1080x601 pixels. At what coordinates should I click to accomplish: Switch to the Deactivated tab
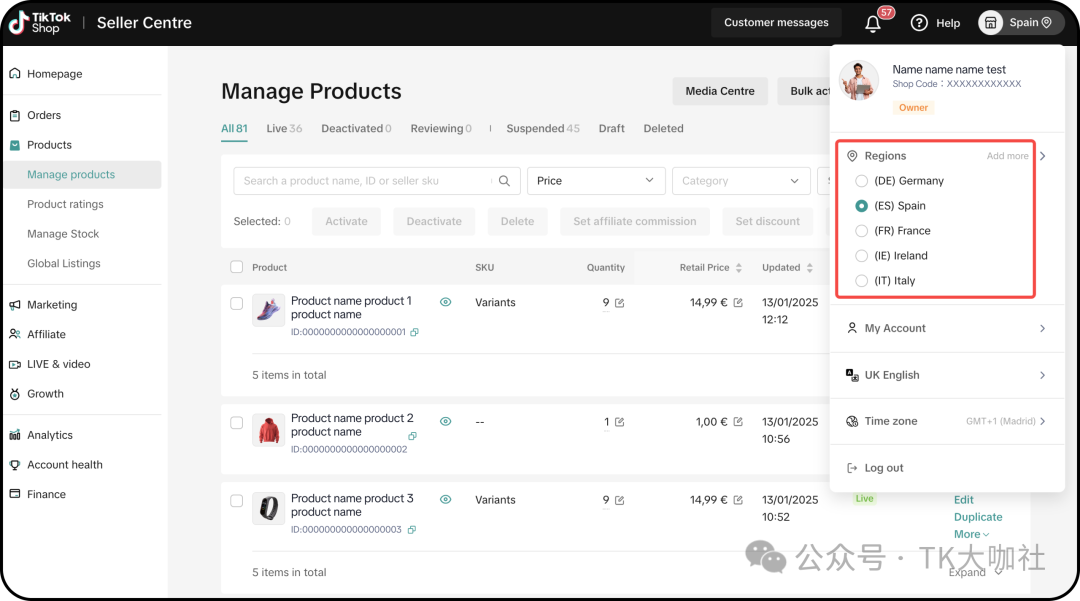(x=356, y=129)
